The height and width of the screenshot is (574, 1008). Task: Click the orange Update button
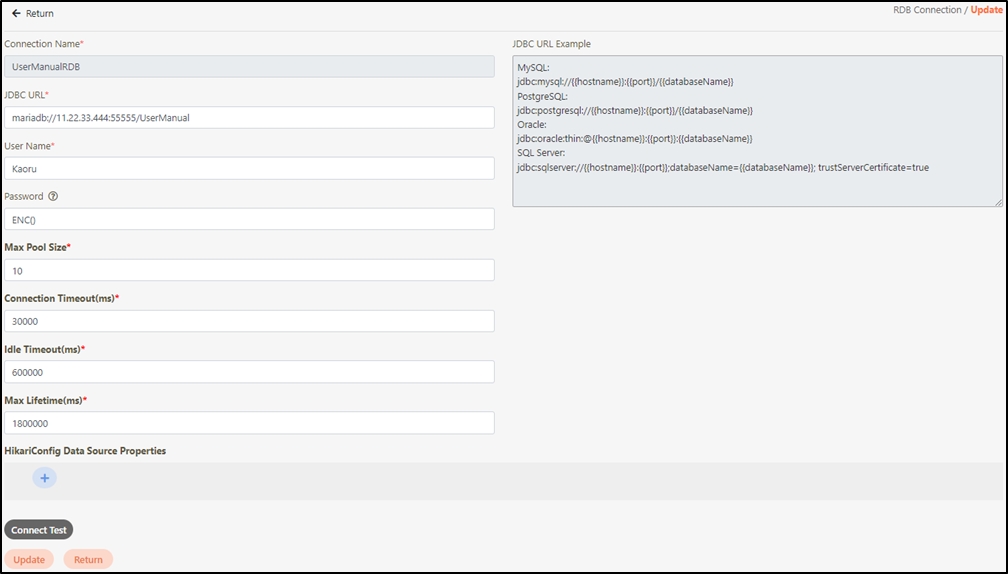point(29,559)
